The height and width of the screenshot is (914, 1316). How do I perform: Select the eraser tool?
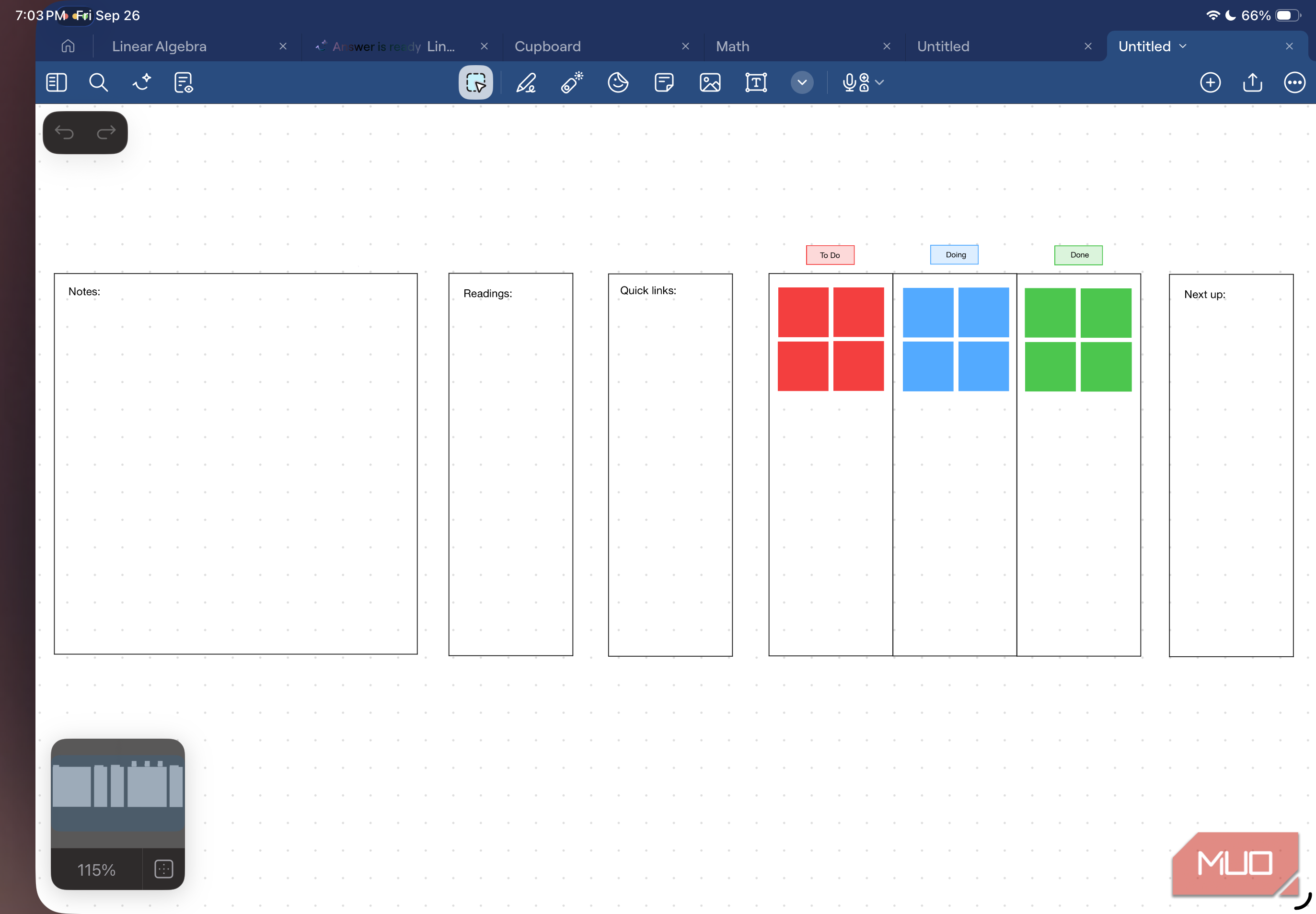572,82
